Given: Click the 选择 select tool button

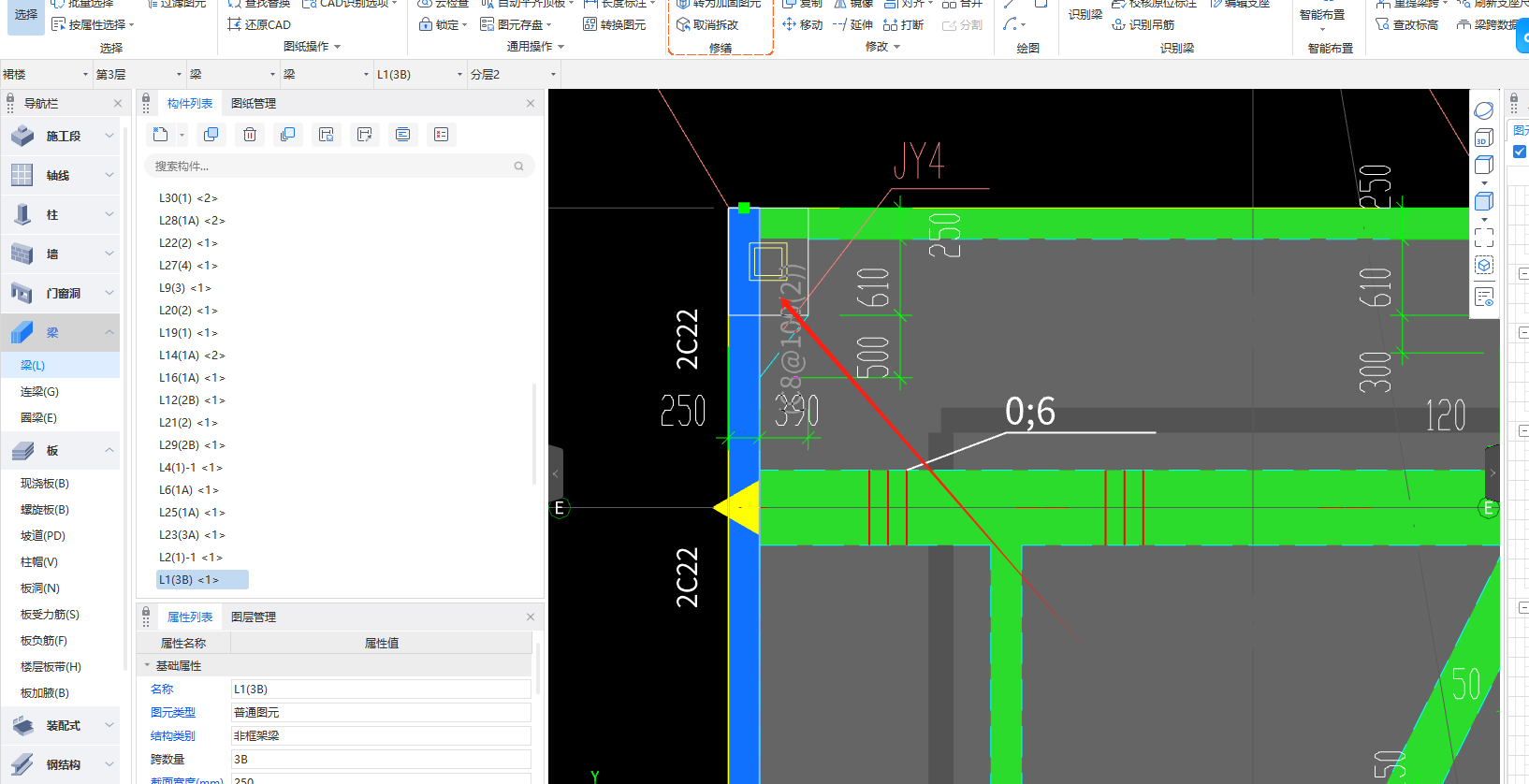Looking at the screenshot, I should point(26,15).
